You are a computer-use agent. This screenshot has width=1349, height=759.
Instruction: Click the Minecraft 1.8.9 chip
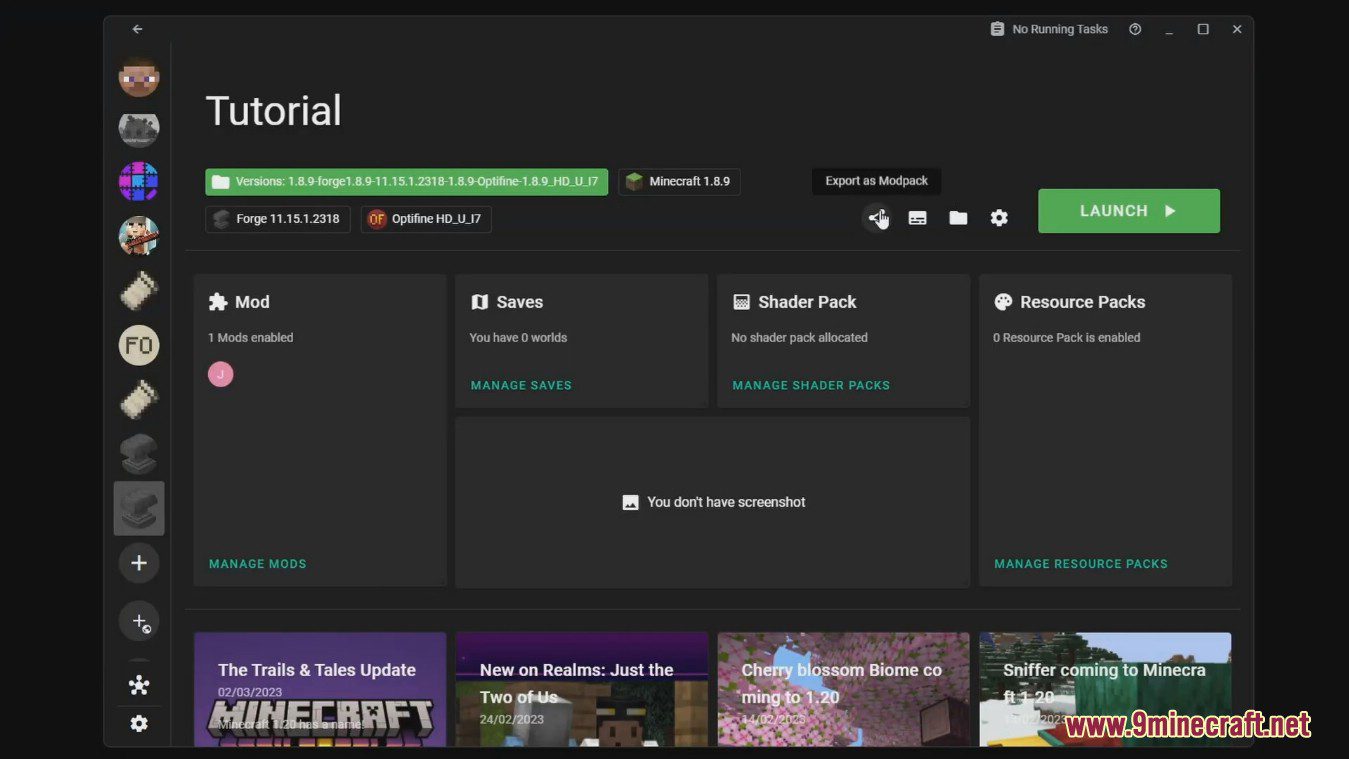pyautogui.click(x=679, y=182)
